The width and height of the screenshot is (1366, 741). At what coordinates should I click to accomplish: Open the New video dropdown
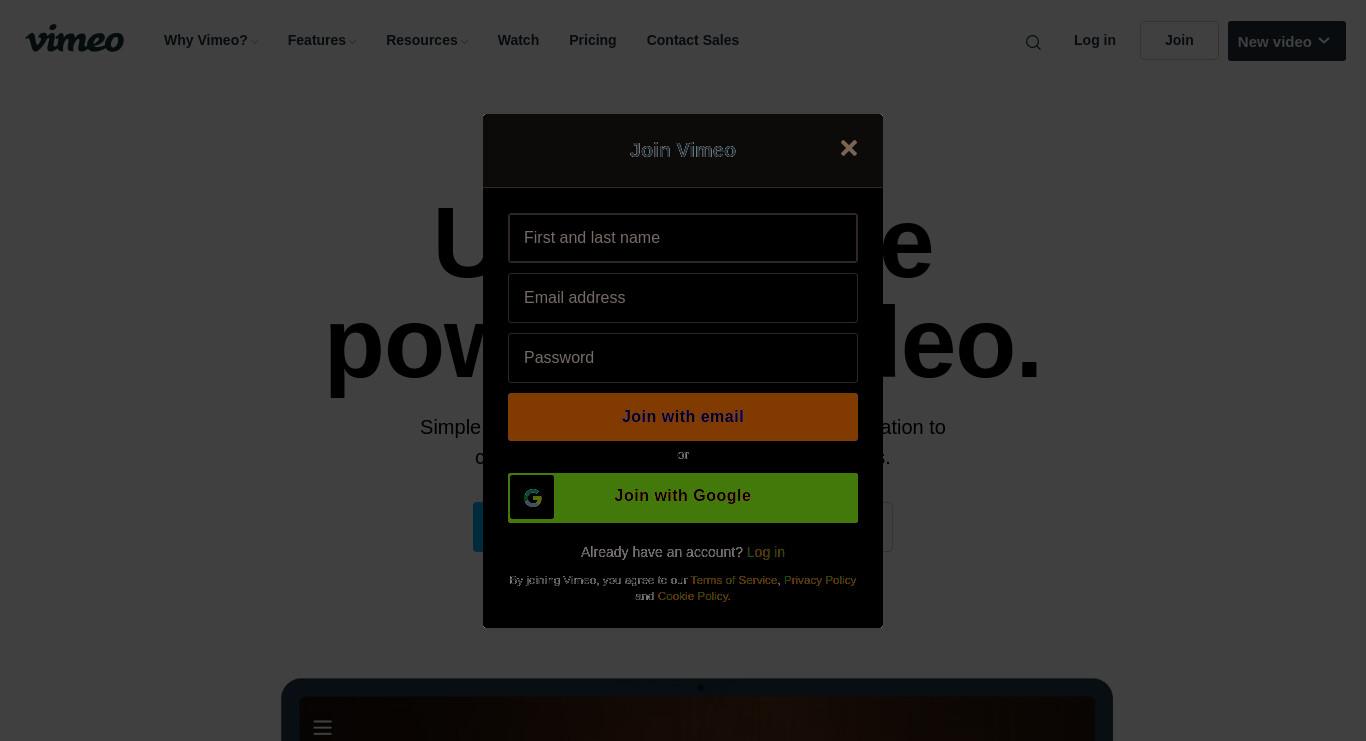coord(1286,41)
